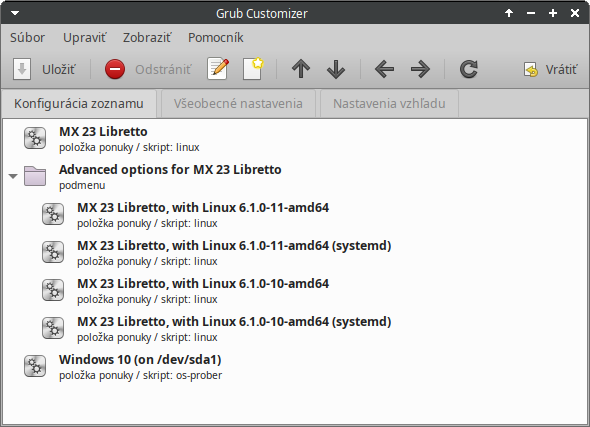
Task: Create new entry with star page icon
Action: (253, 69)
